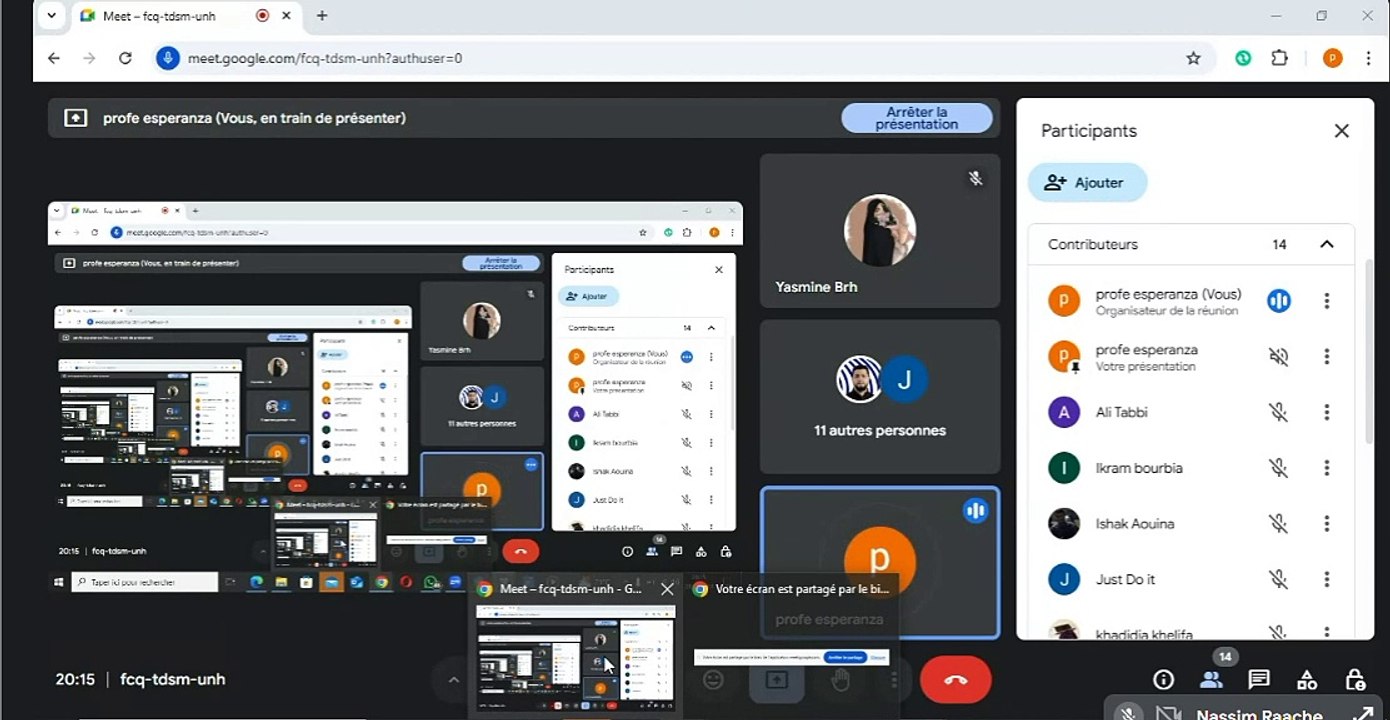Open the Chrome profile avatar
Image resolution: width=1390 pixels, height=720 pixels.
click(1332, 58)
